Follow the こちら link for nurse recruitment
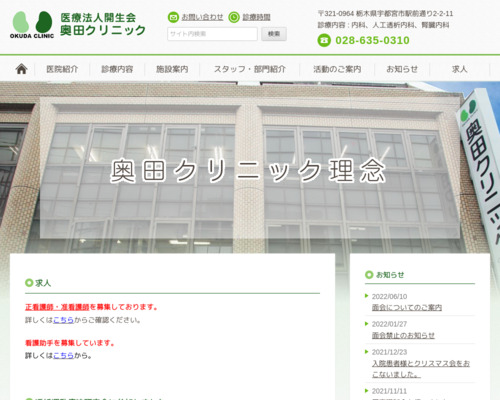 (63, 320)
